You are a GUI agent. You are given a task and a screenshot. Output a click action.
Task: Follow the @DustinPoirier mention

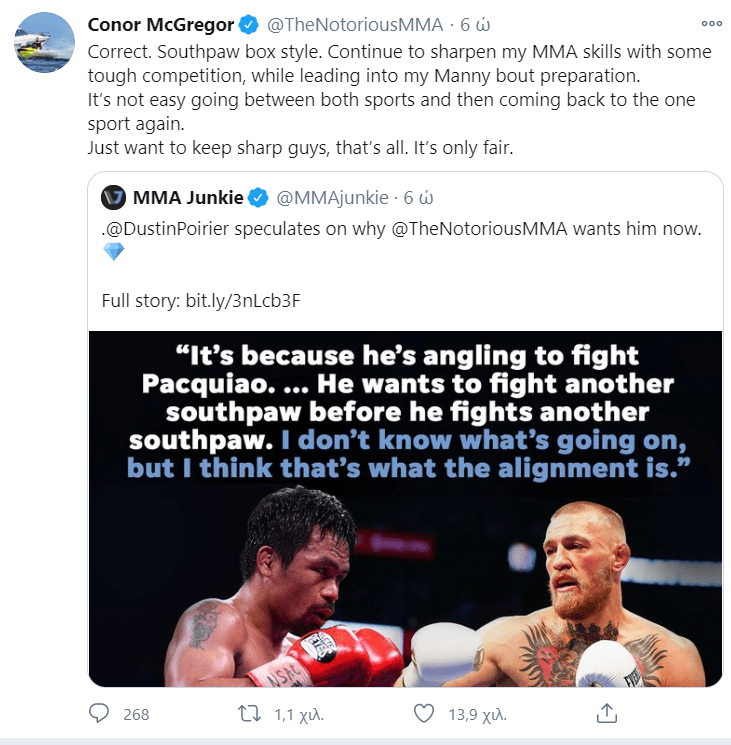tap(168, 229)
